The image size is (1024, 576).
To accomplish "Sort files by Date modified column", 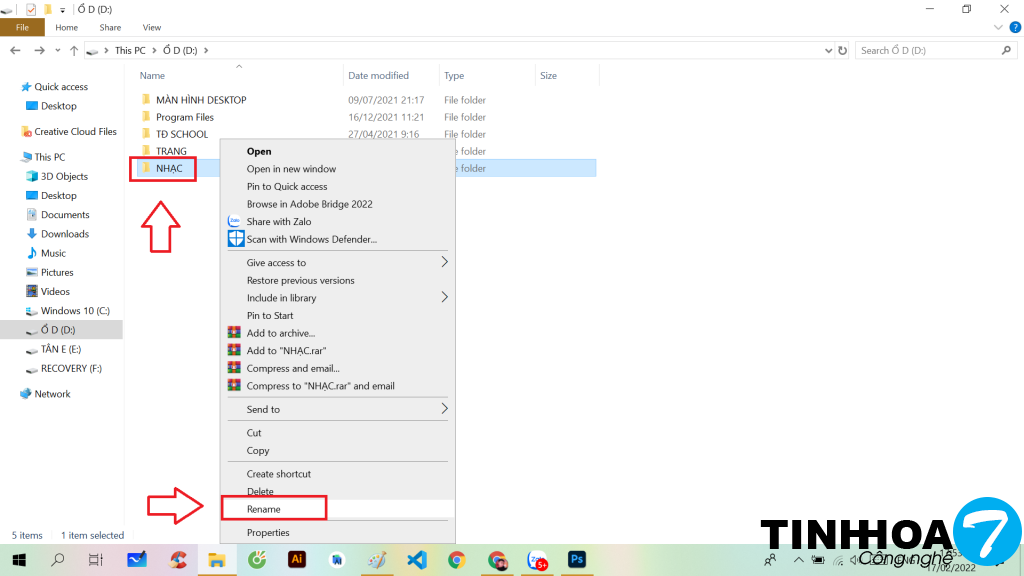I will (378, 76).
